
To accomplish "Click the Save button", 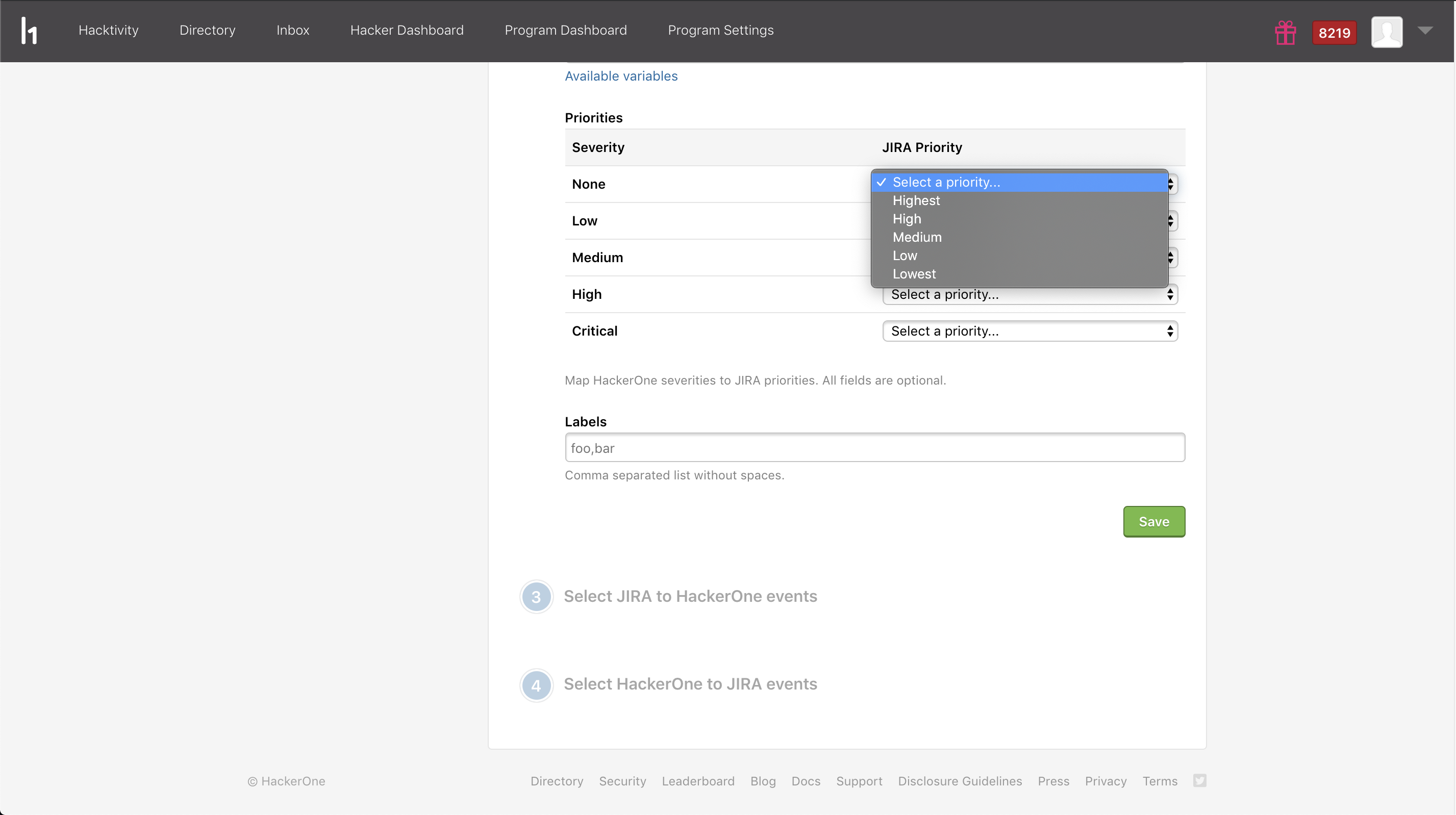I will [1153, 521].
